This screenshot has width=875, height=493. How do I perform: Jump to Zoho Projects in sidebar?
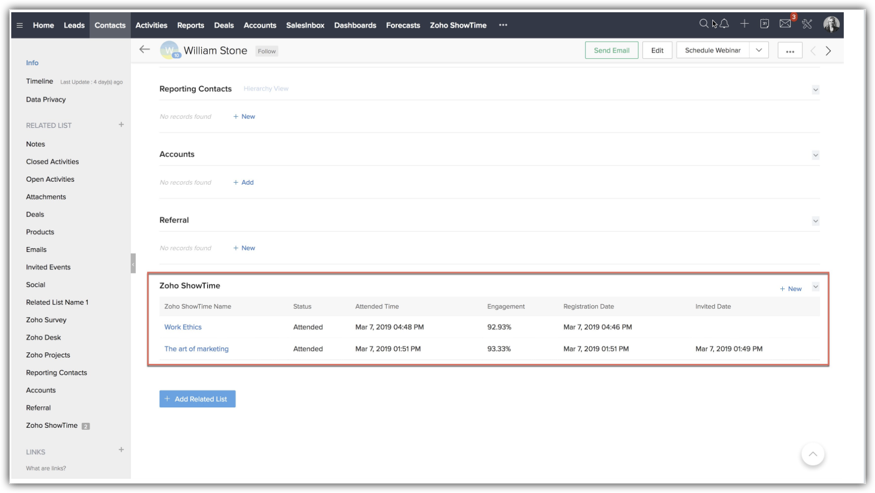48,355
